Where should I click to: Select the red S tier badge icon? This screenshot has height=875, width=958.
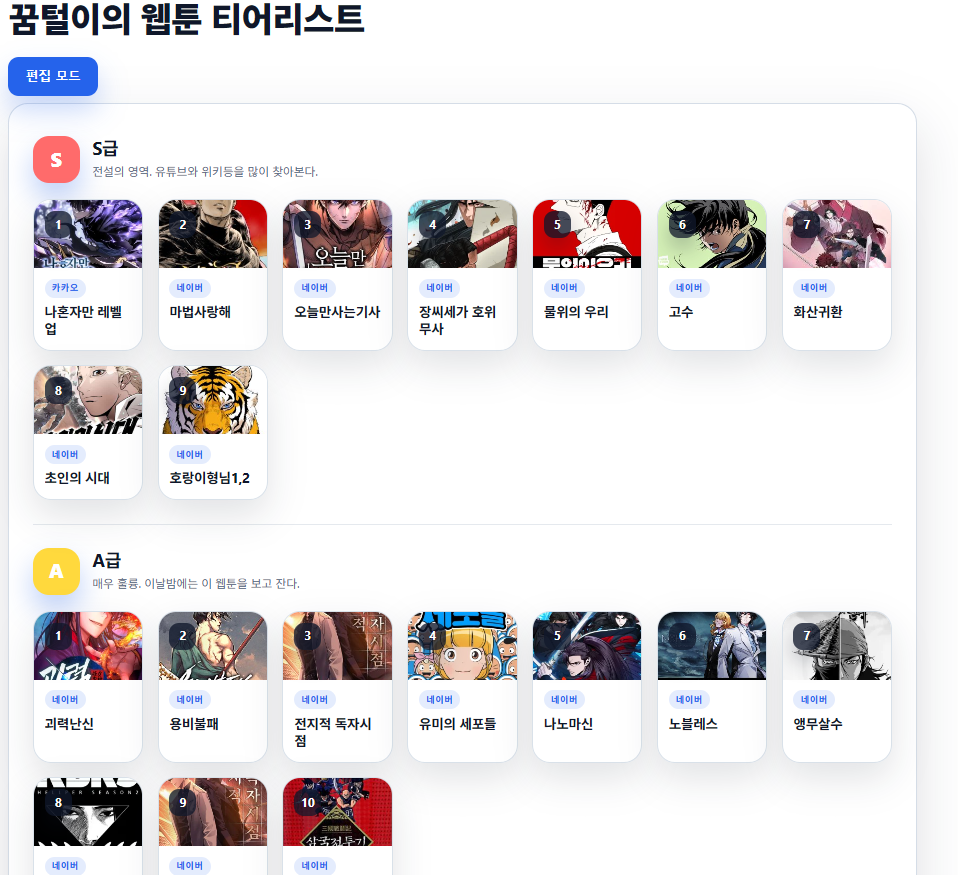[x=56, y=159]
